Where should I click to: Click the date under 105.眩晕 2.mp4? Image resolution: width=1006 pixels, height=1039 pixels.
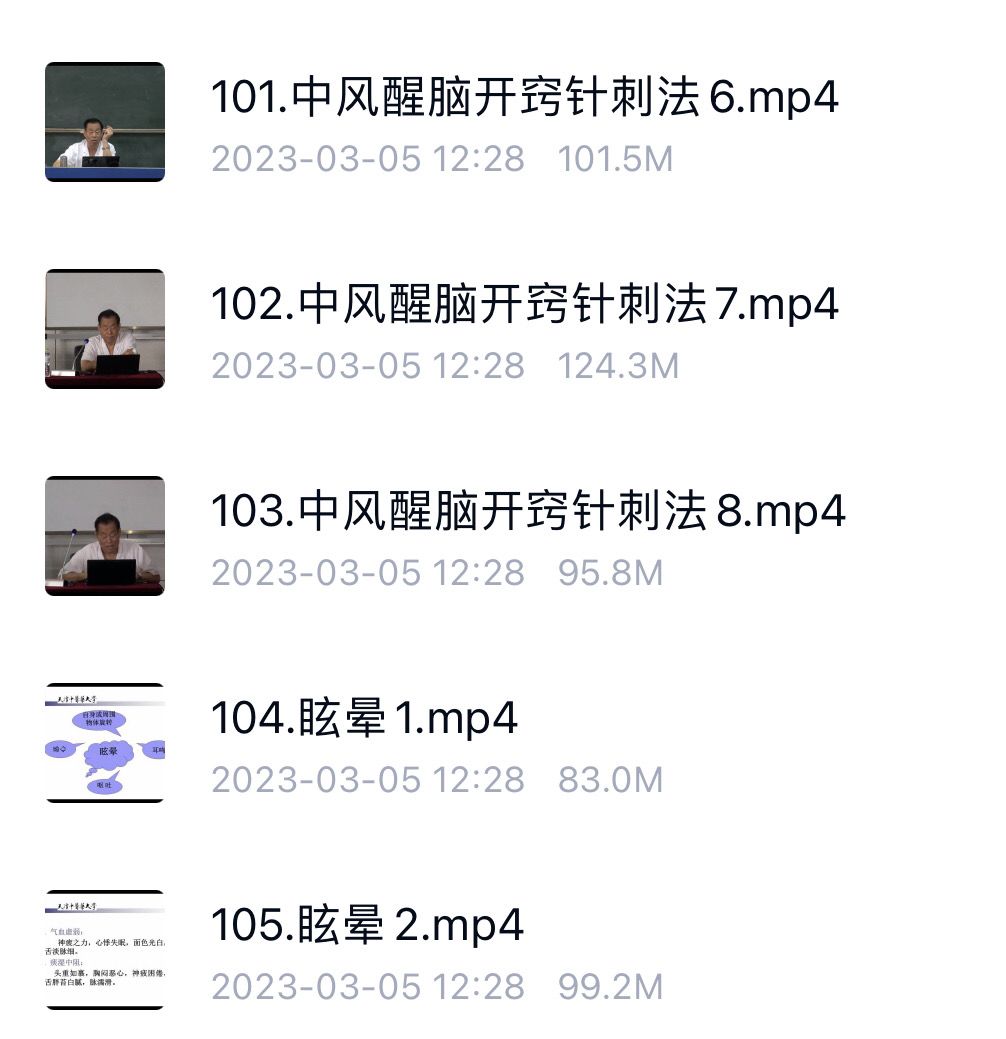click(x=368, y=987)
